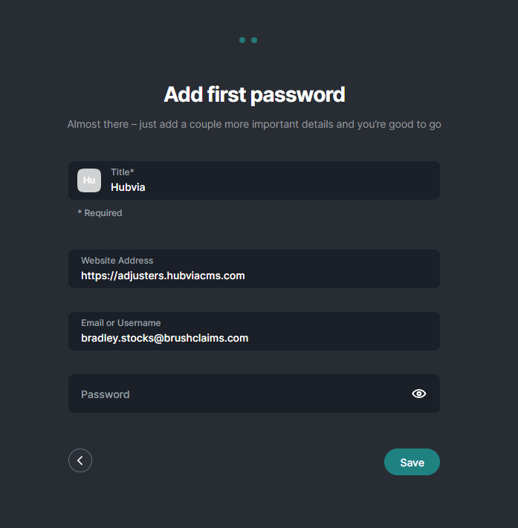Click the Add first password heading
The image size is (518, 528).
click(x=254, y=94)
